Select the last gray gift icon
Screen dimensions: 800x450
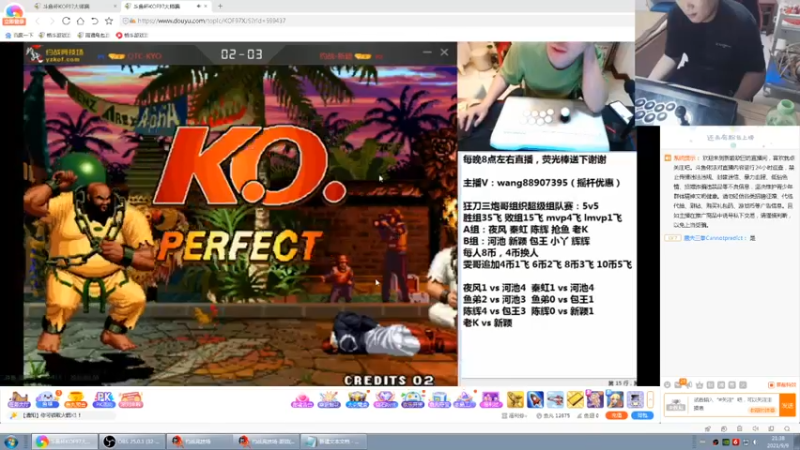tap(635, 399)
